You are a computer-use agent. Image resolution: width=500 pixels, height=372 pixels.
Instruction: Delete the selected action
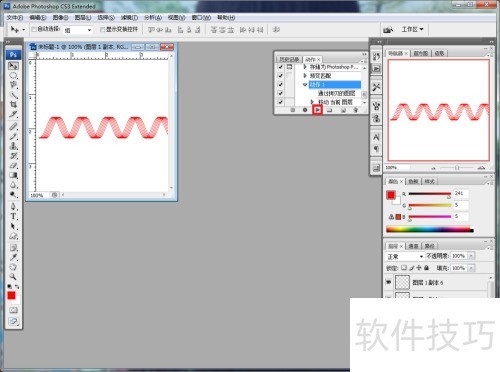[355, 110]
